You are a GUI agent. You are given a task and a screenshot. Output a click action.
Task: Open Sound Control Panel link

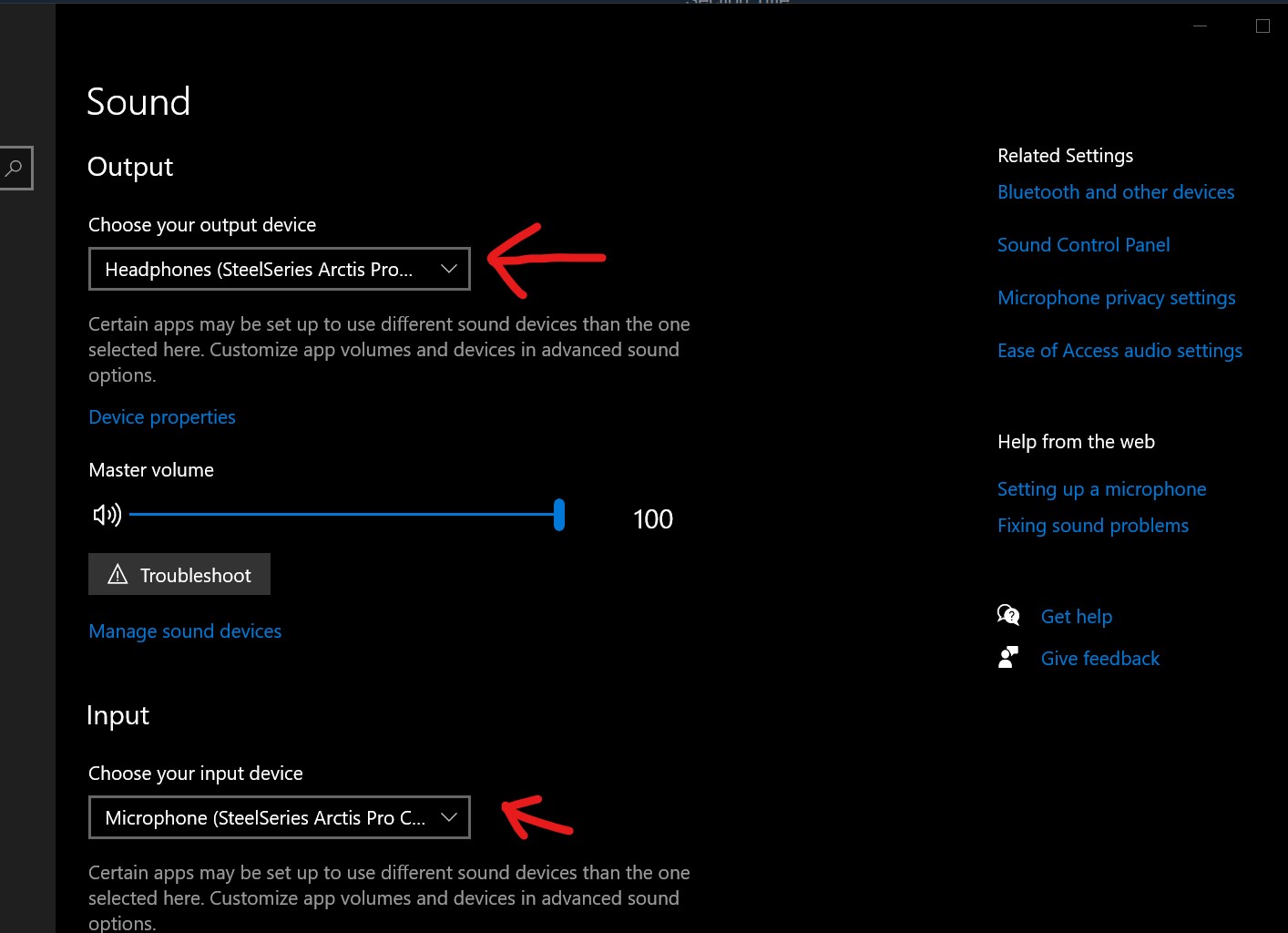(x=1083, y=245)
